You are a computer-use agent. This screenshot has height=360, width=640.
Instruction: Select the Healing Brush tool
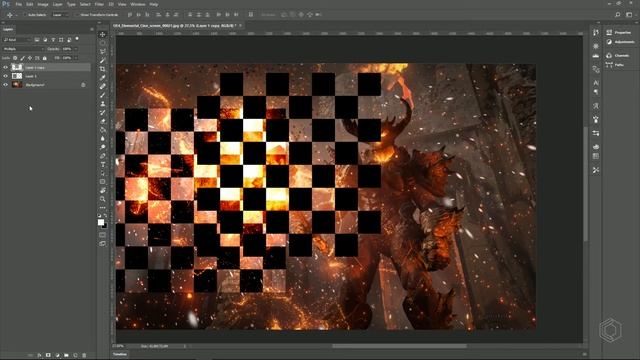pyautogui.click(x=102, y=86)
